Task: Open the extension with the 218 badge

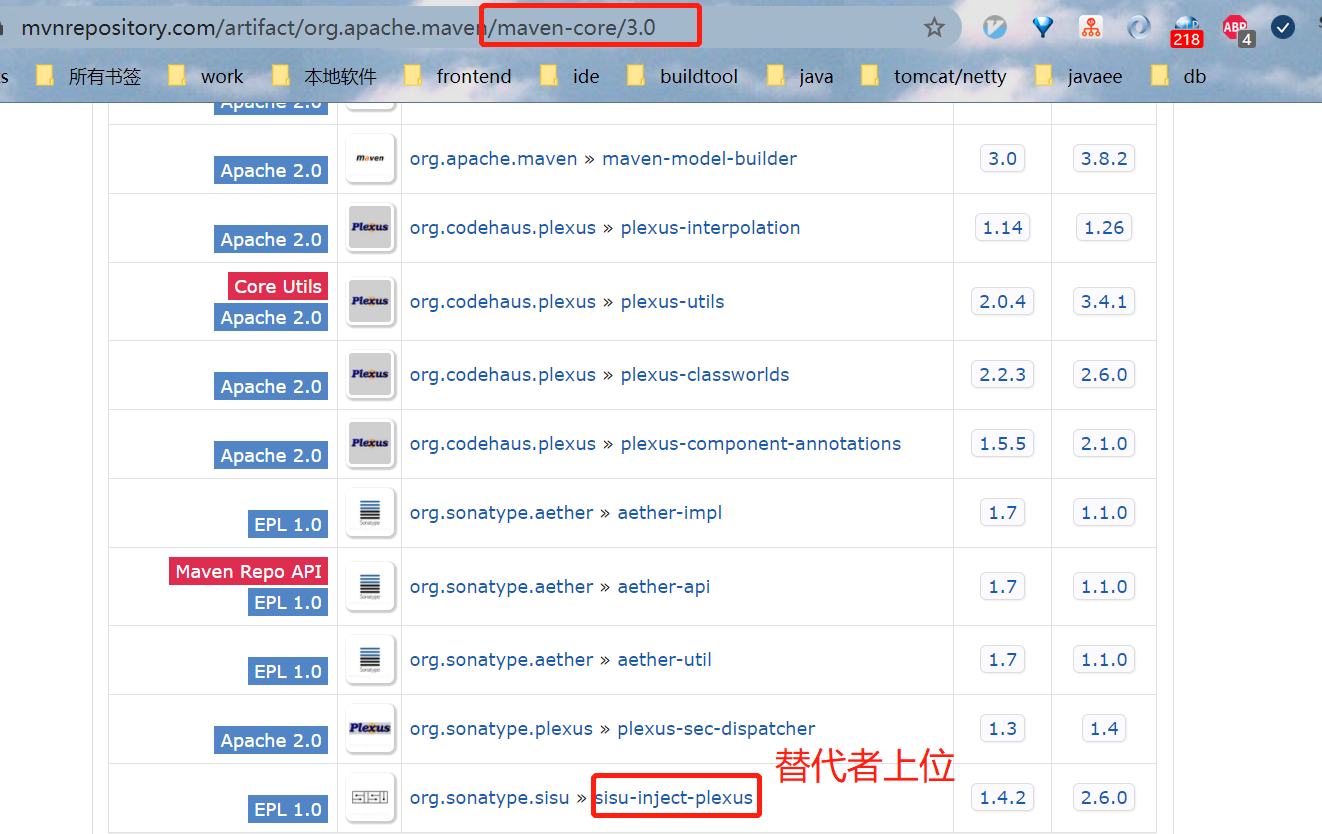Action: pyautogui.click(x=1187, y=30)
